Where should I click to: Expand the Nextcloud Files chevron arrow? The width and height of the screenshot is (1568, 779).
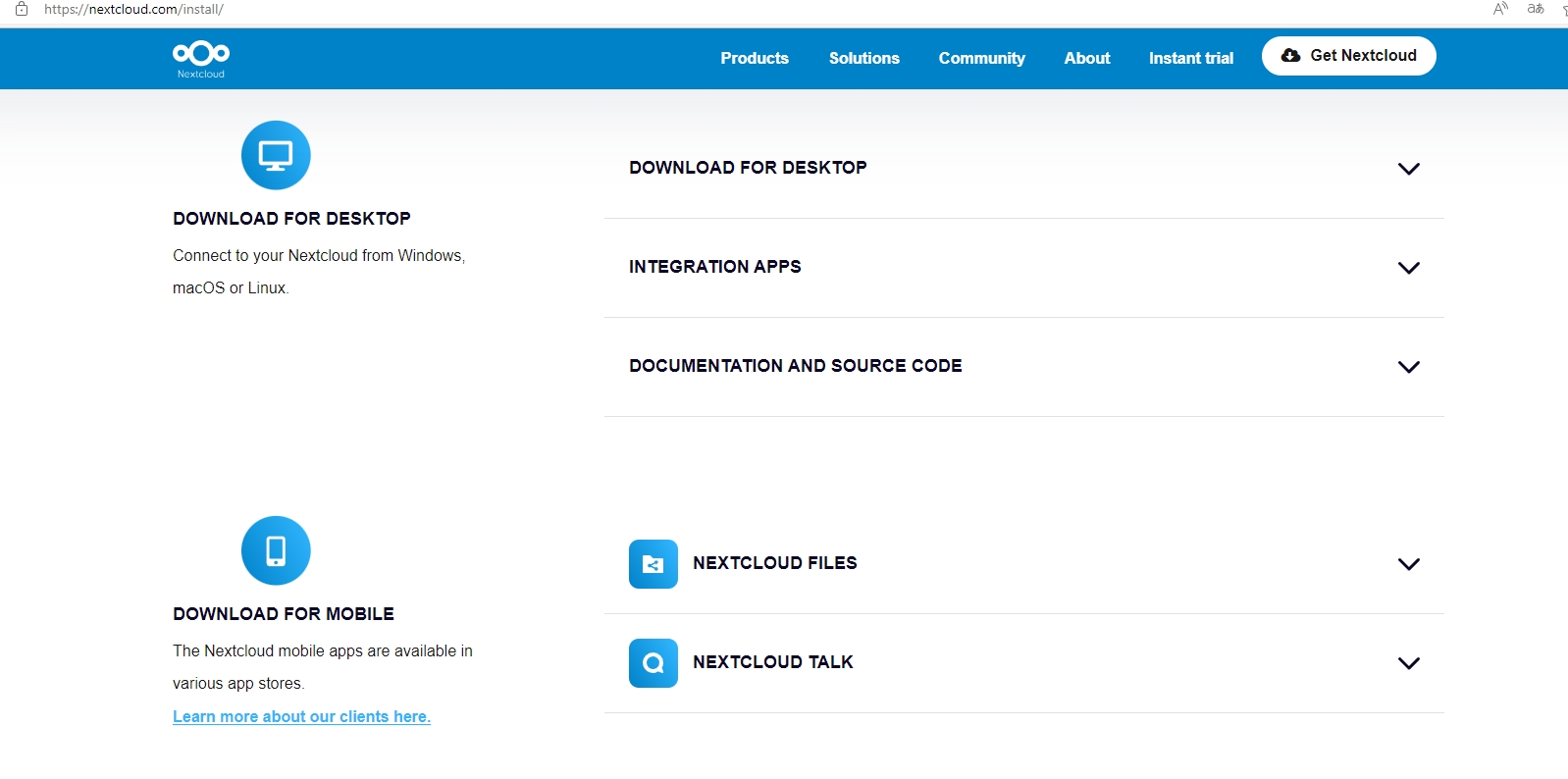click(x=1408, y=564)
